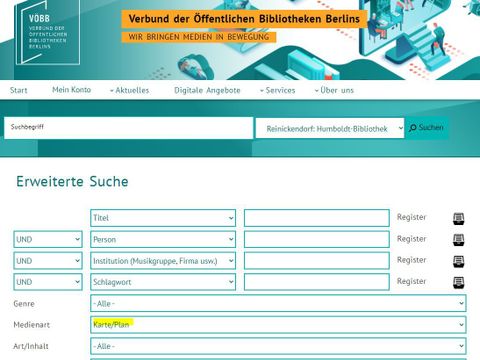Click the Verbund der Öffentlichen Bibliotheken Berlins banner
This screenshot has height=360, width=480.
[x=244, y=19]
